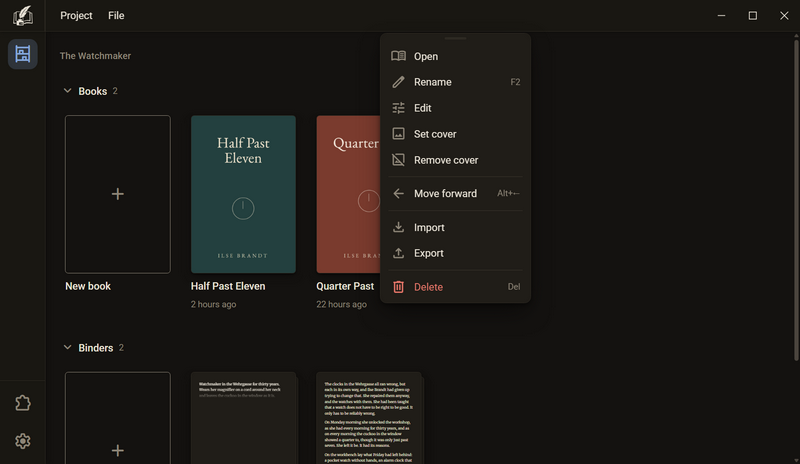
Task: Click the upload icon beside Export
Action: (x=398, y=253)
